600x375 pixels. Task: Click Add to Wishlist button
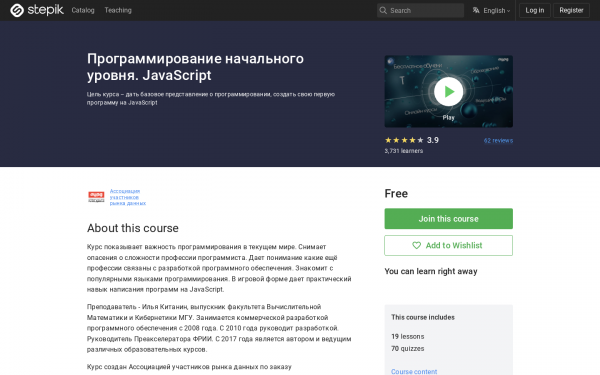coord(448,245)
